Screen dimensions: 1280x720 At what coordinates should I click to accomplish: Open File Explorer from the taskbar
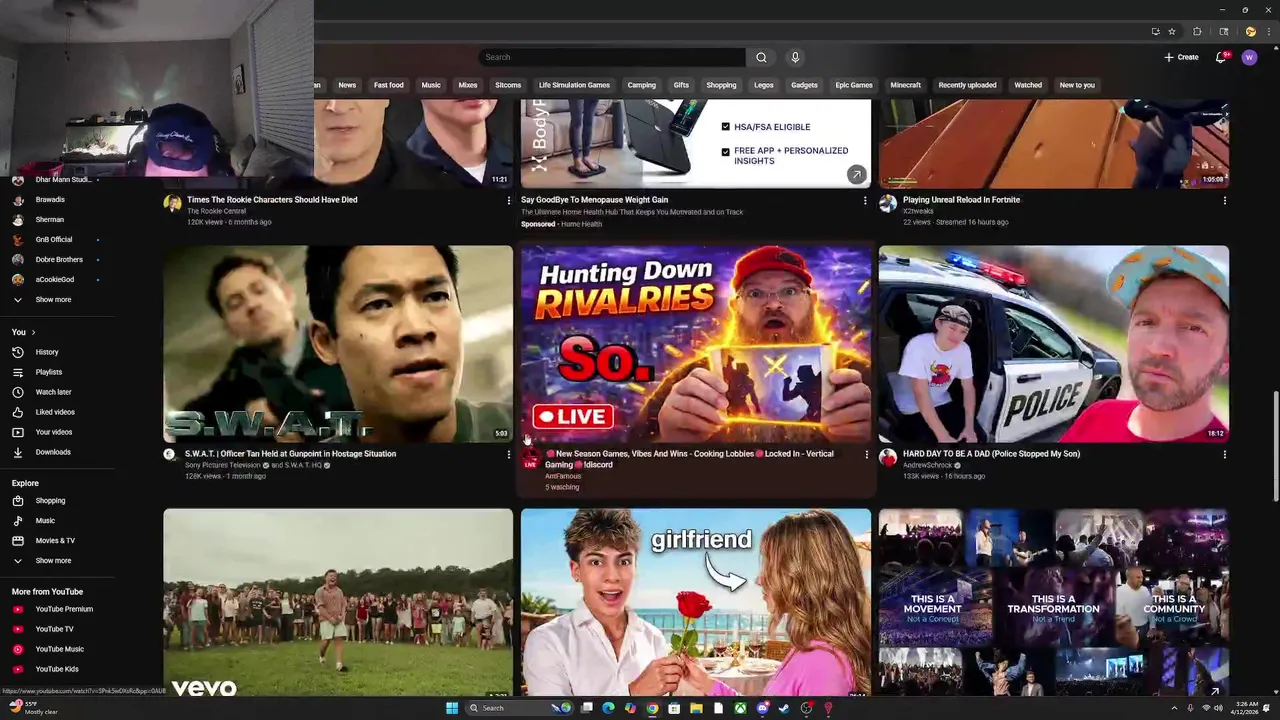[696, 708]
